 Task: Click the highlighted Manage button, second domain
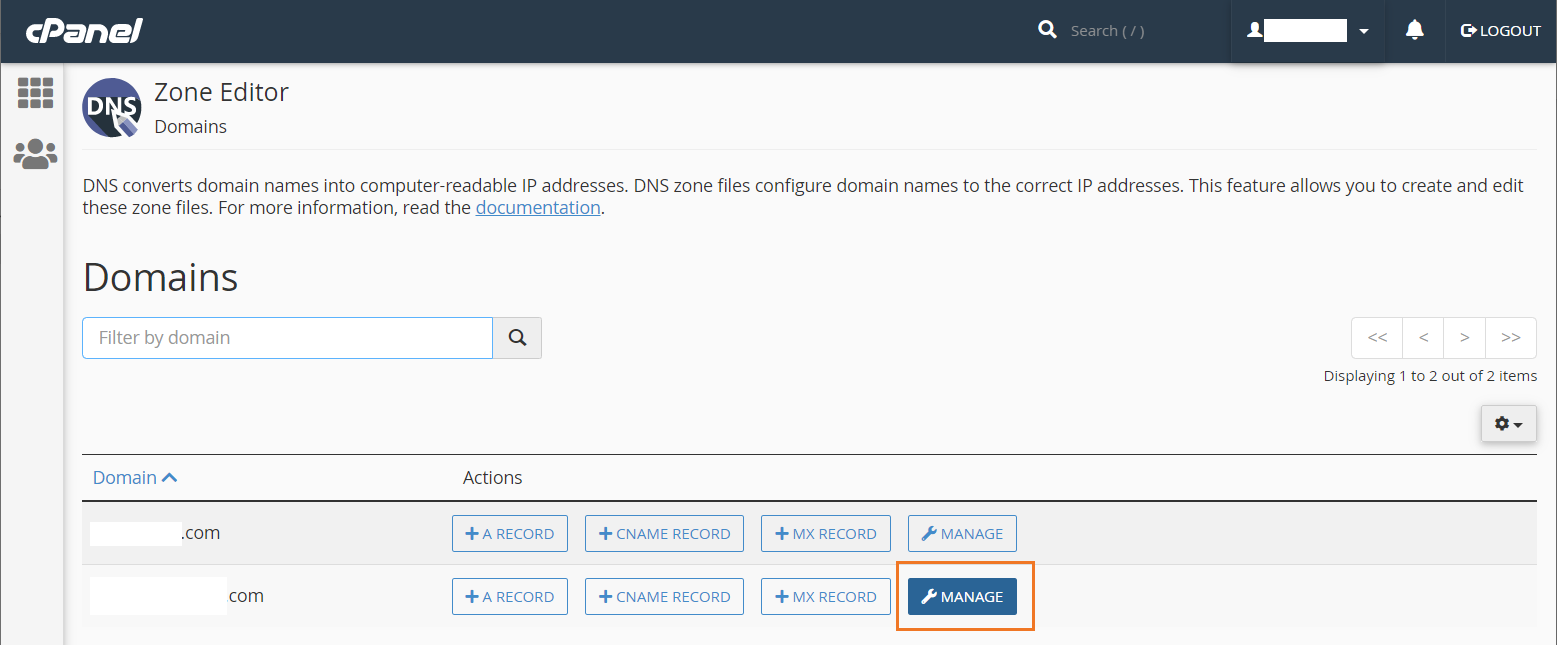tap(962, 597)
